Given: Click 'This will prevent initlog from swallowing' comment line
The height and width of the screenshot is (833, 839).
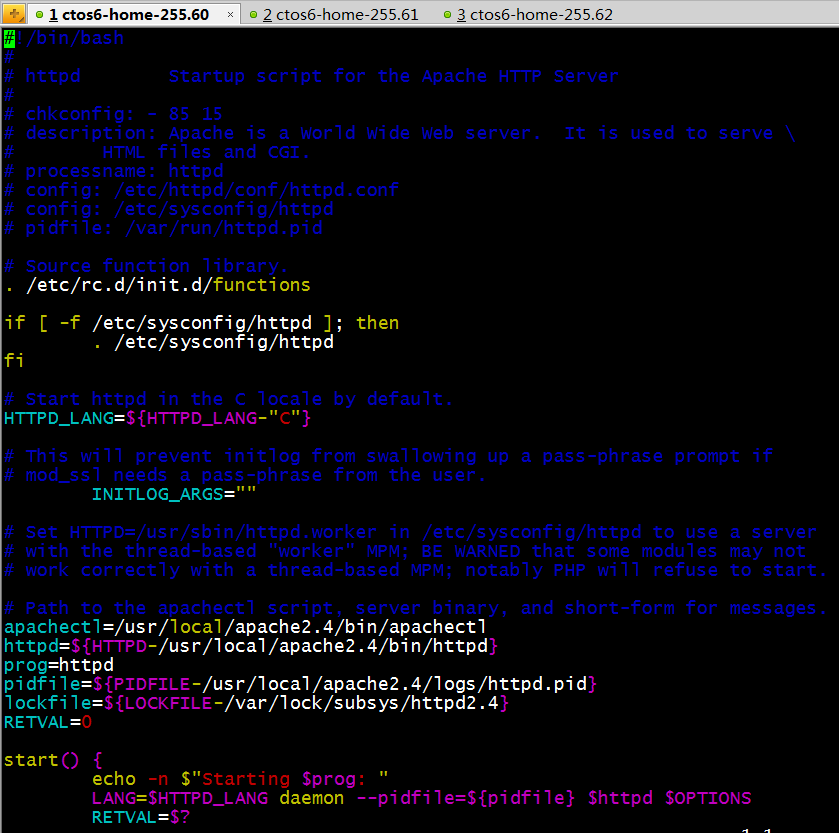Looking at the screenshot, I should click(x=388, y=456).
